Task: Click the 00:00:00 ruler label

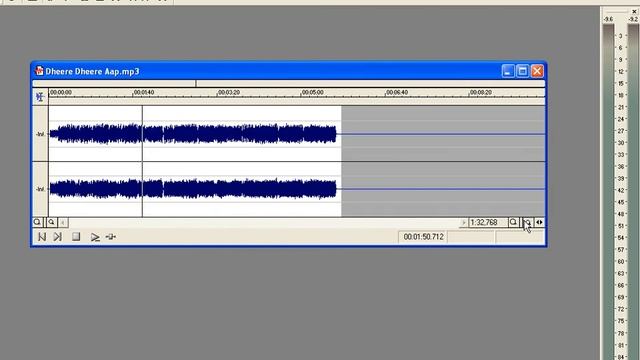Action: click(61, 93)
